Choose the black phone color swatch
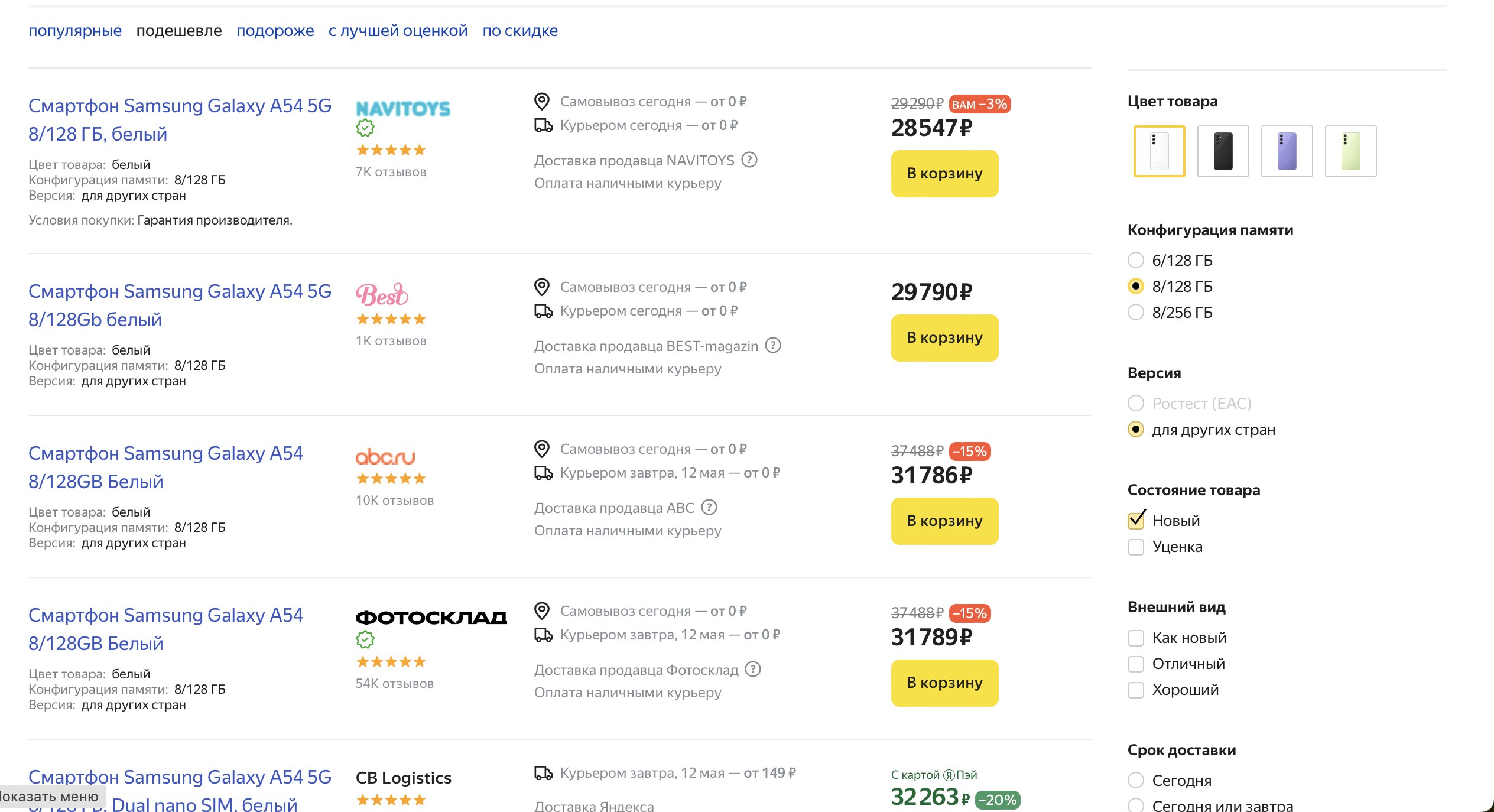 click(x=1223, y=151)
